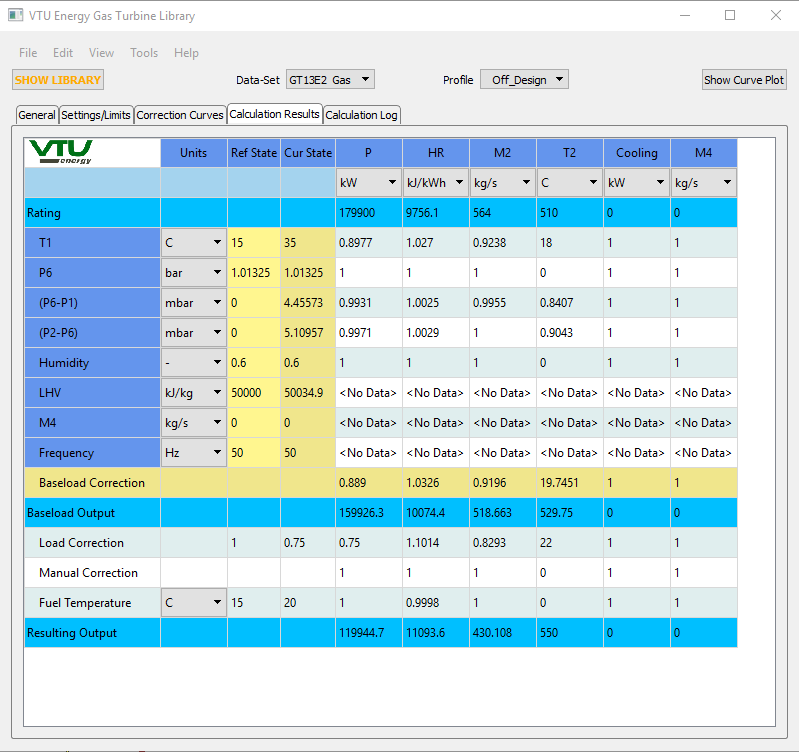Click Rating power value 179900
This screenshot has height=752, width=799.
[x=369, y=213]
